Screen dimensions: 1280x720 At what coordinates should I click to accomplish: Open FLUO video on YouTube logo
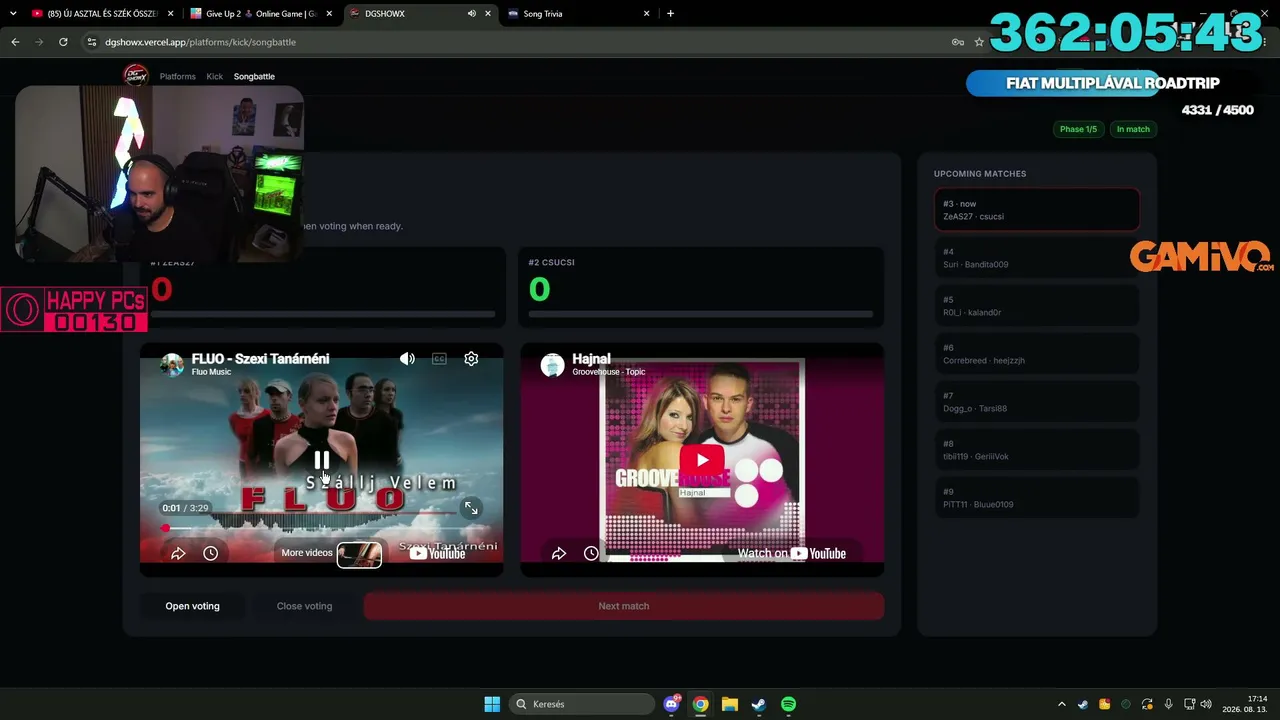[438, 553]
